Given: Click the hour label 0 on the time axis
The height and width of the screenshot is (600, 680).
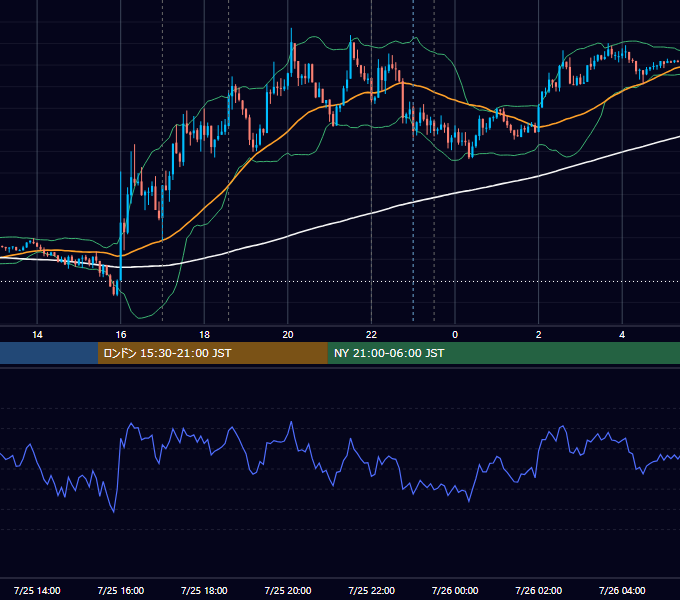Looking at the screenshot, I should [455, 335].
